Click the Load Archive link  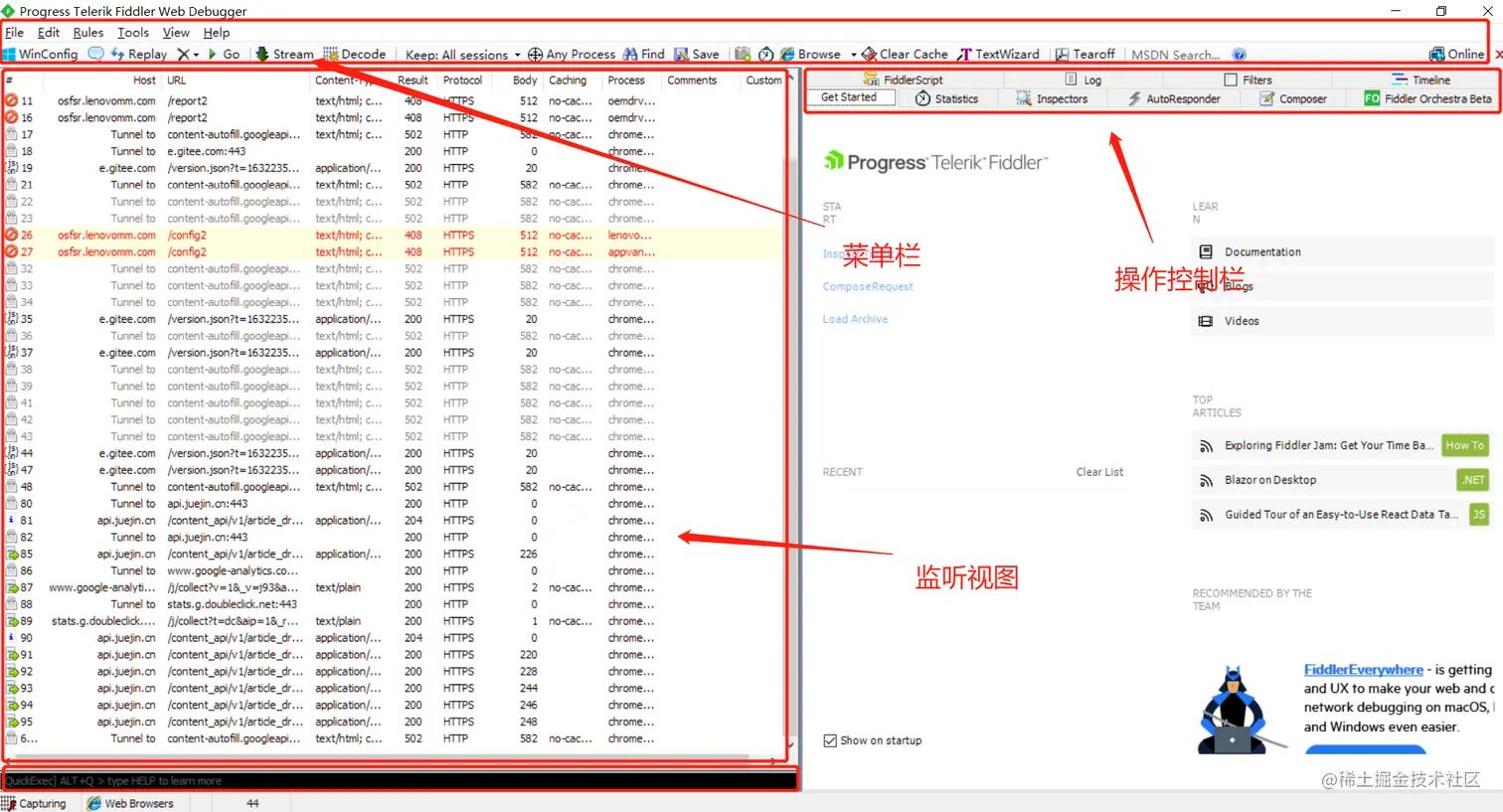(855, 319)
